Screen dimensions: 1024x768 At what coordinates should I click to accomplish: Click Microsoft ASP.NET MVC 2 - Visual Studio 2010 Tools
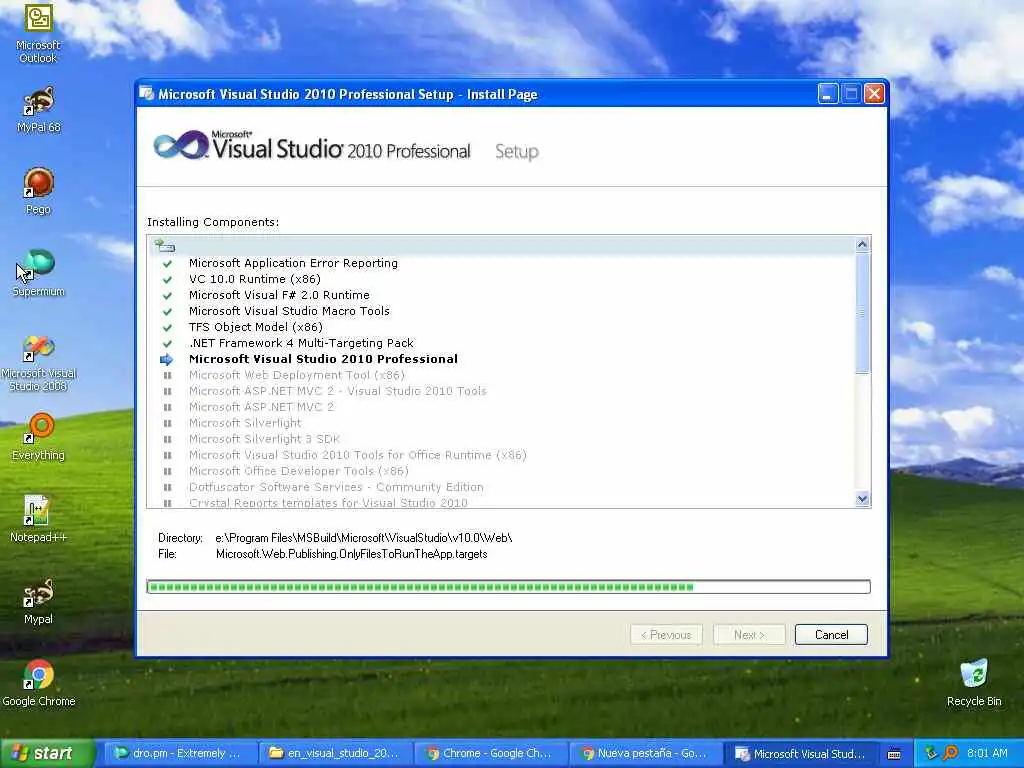[x=338, y=391]
